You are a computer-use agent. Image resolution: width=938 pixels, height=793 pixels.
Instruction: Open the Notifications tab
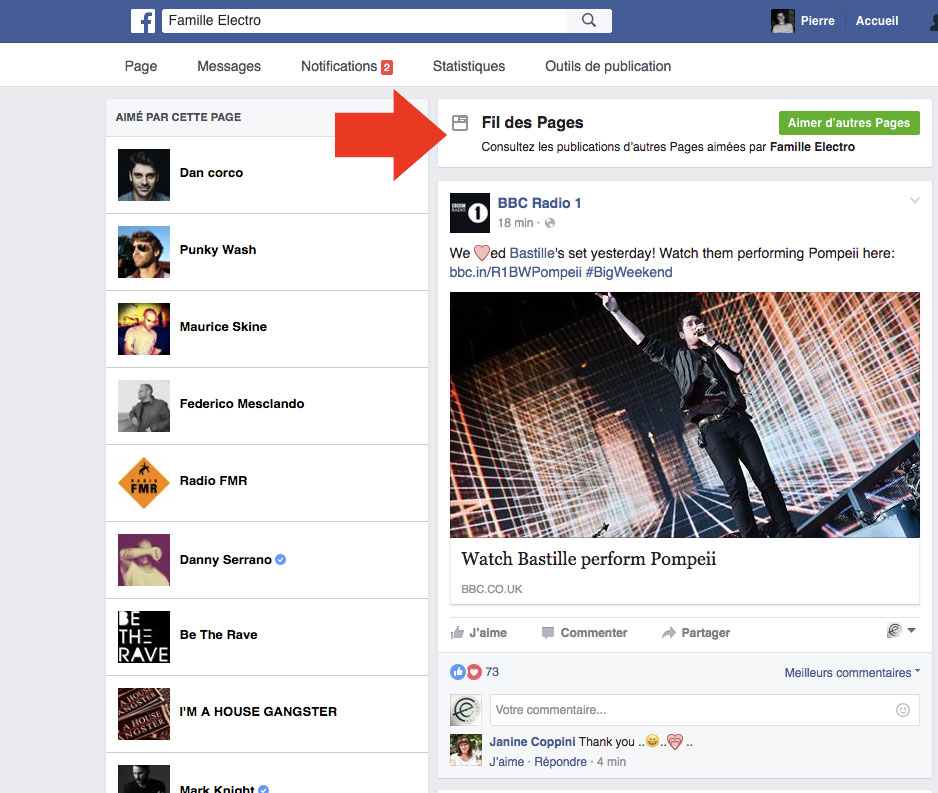[x=339, y=66]
